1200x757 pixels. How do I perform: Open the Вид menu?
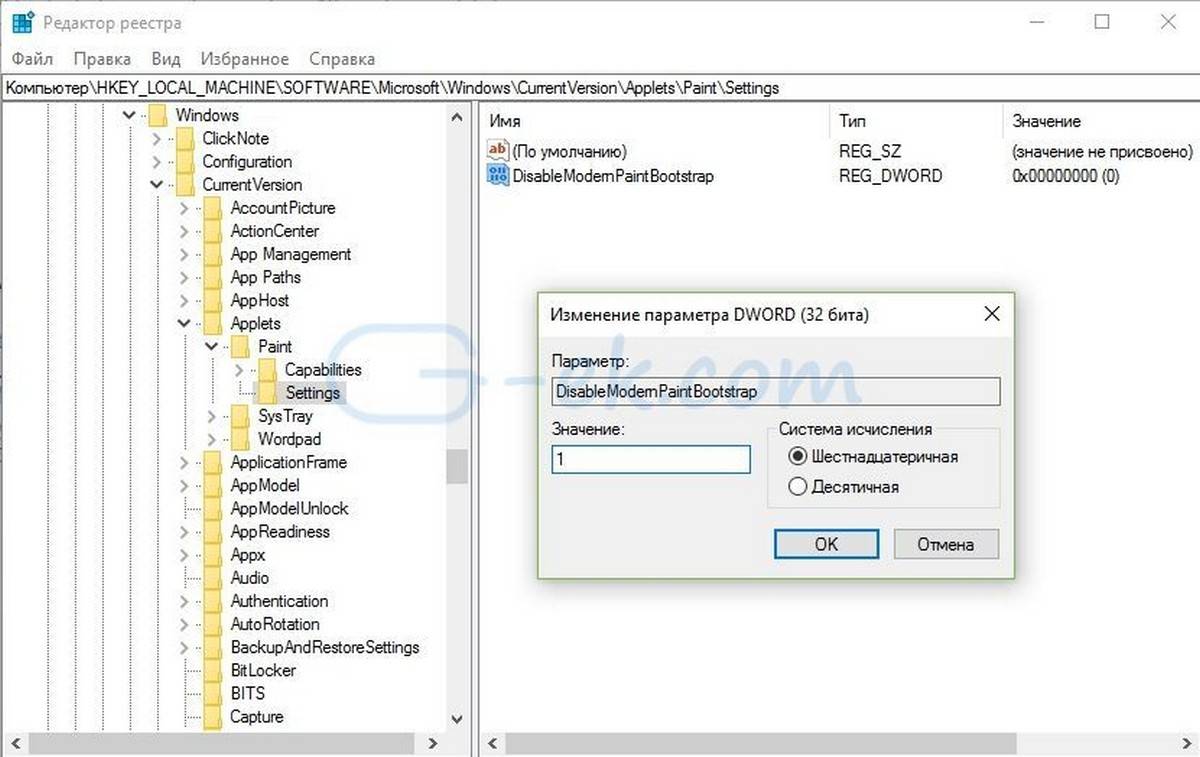pyautogui.click(x=166, y=59)
